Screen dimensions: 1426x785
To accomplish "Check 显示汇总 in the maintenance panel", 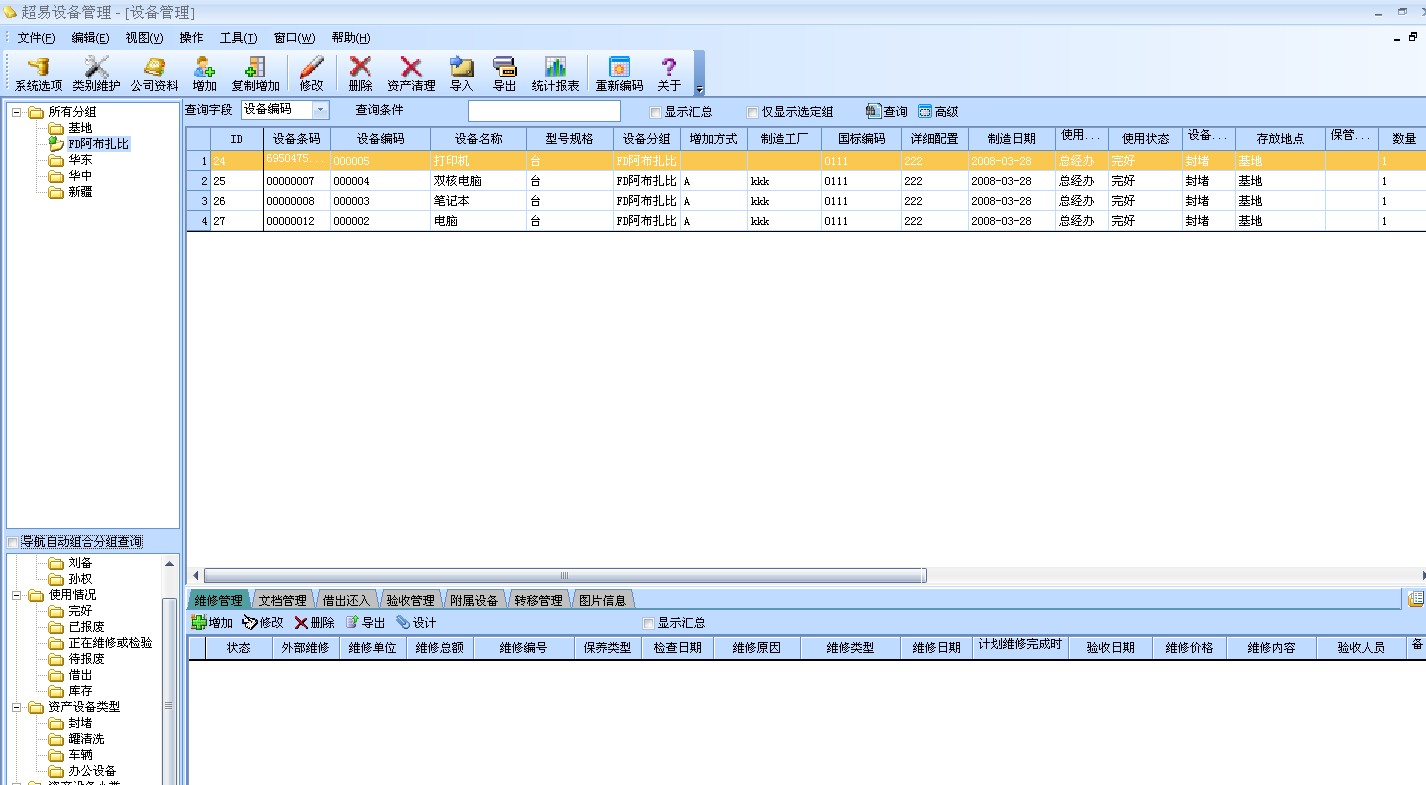I will (648, 623).
